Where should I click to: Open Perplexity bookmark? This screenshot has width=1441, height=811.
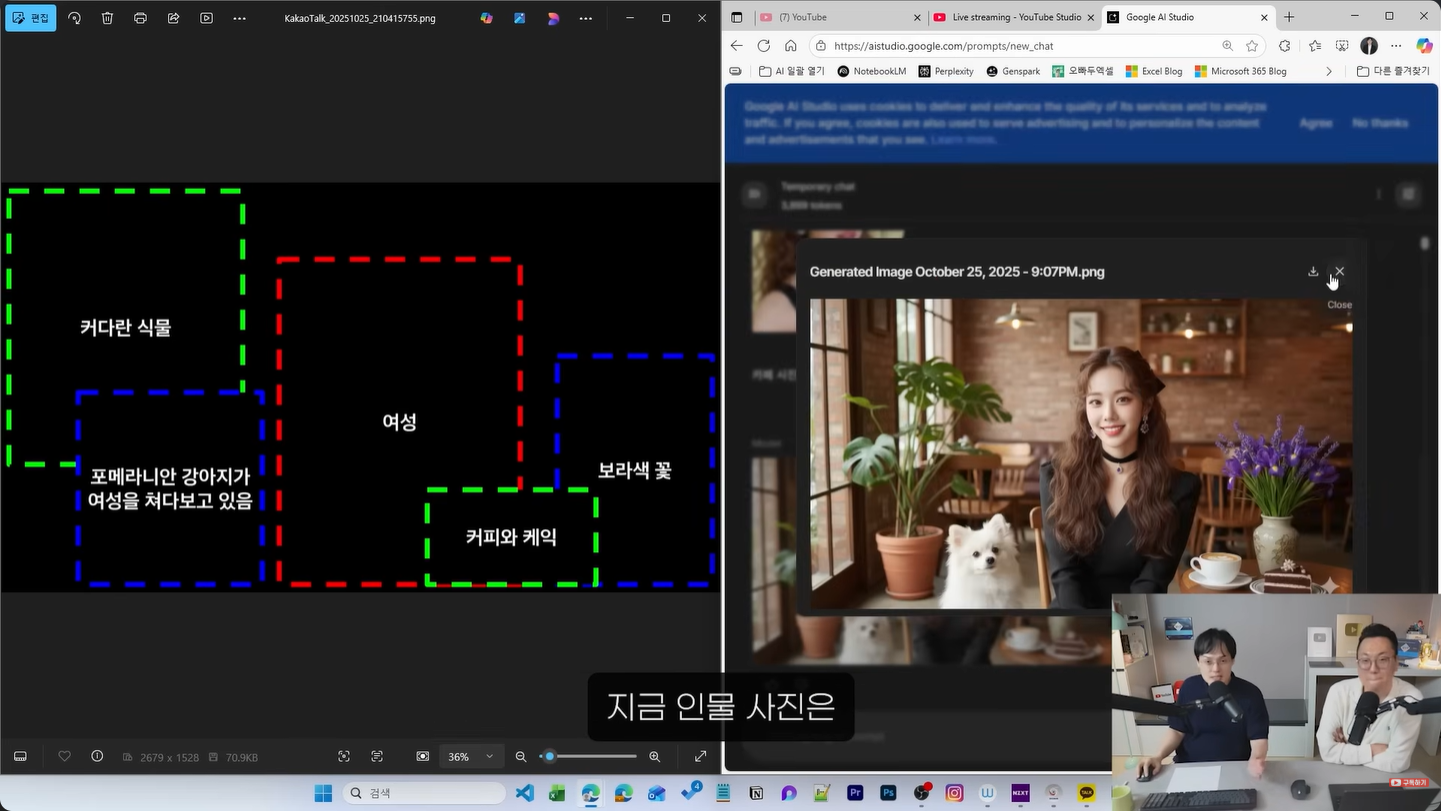946,71
